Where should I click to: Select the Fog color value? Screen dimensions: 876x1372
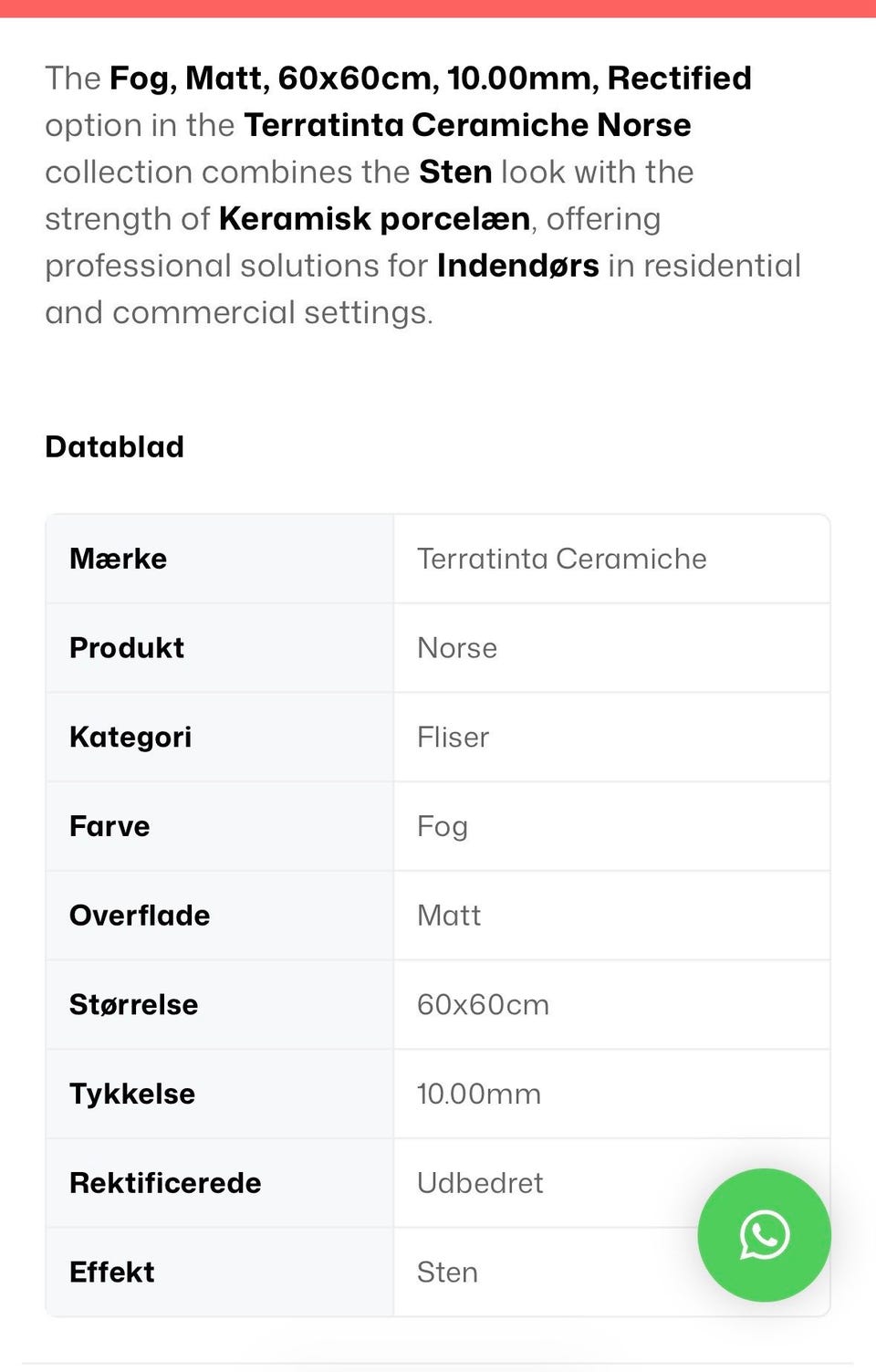click(443, 826)
